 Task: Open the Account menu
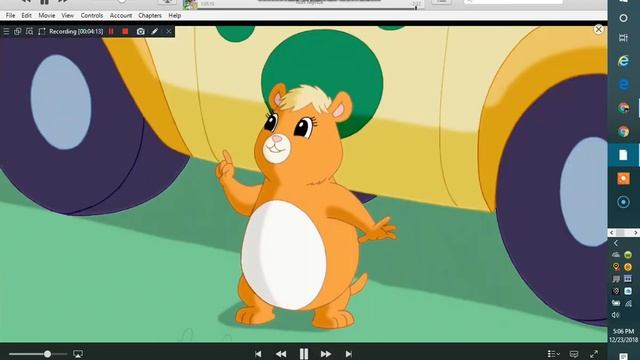[121, 16]
